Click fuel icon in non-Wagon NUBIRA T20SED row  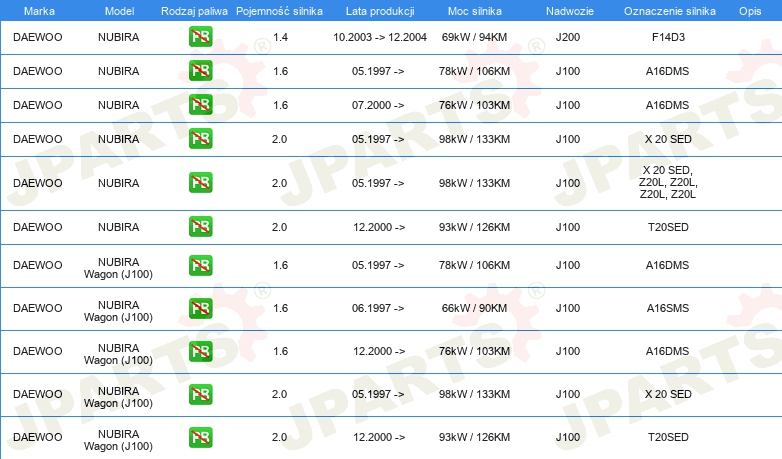pyautogui.click(x=200, y=226)
